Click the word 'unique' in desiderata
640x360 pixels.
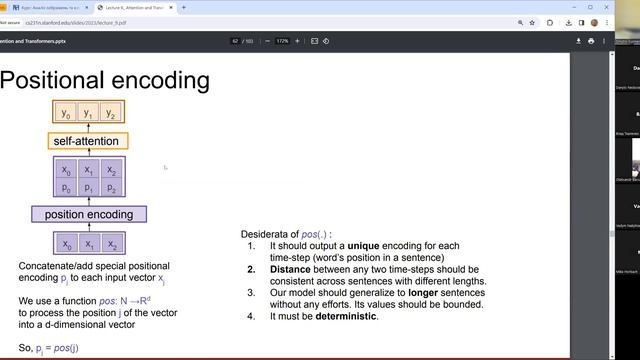(363, 246)
